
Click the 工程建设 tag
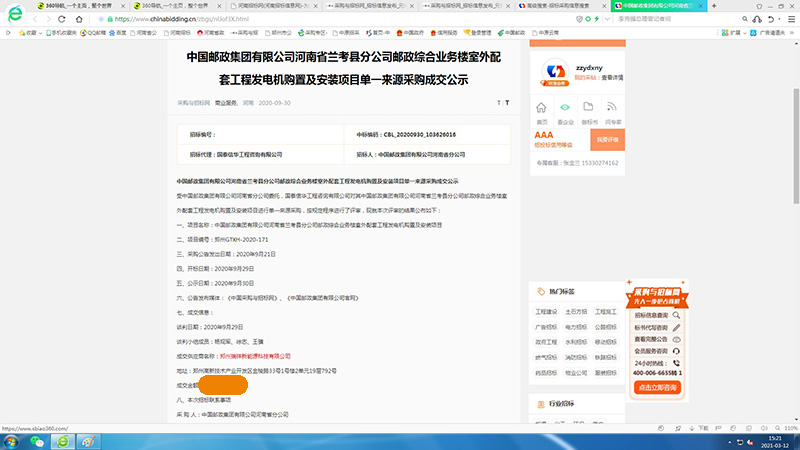pyautogui.click(x=546, y=312)
